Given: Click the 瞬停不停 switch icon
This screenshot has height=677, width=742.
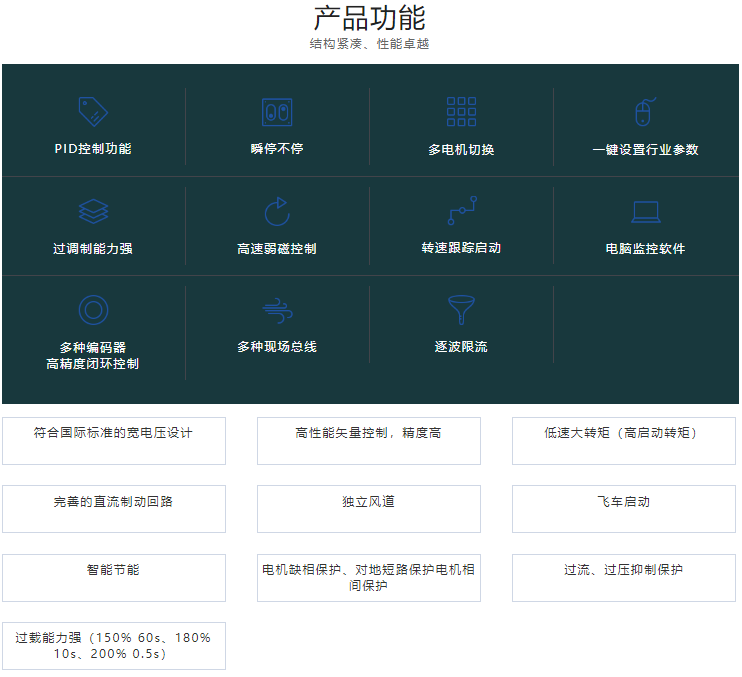Looking at the screenshot, I should tap(277, 111).
